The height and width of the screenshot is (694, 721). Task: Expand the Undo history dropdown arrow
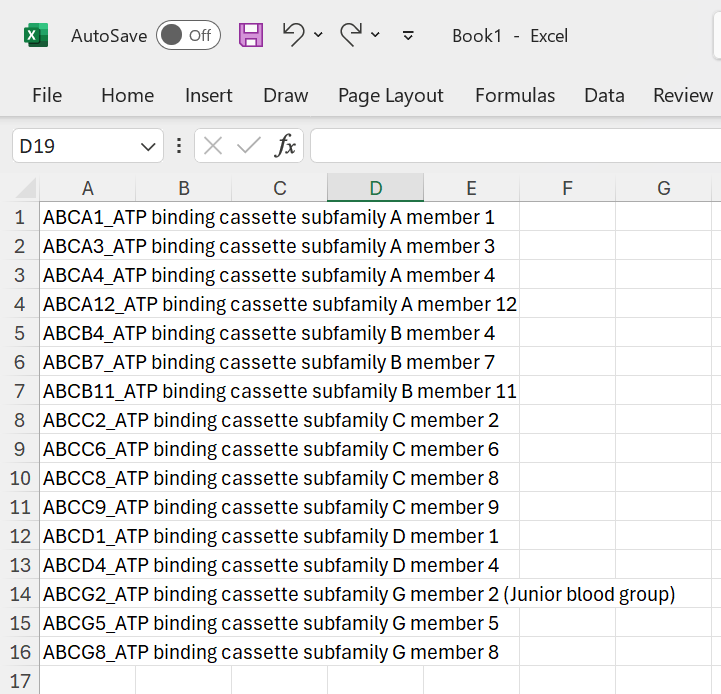click(318, 35)
